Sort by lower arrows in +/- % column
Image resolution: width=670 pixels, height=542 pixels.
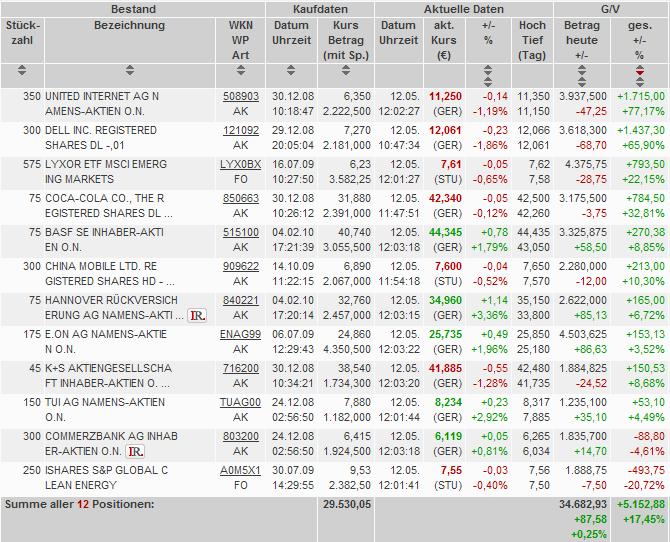coord(488,82)
